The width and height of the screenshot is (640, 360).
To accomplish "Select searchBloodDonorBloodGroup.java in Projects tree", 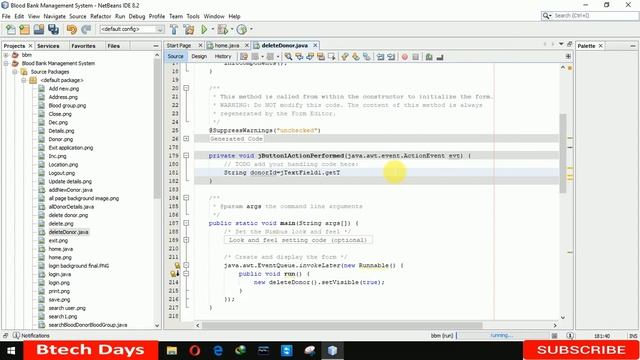I will (x=88, y=325).
